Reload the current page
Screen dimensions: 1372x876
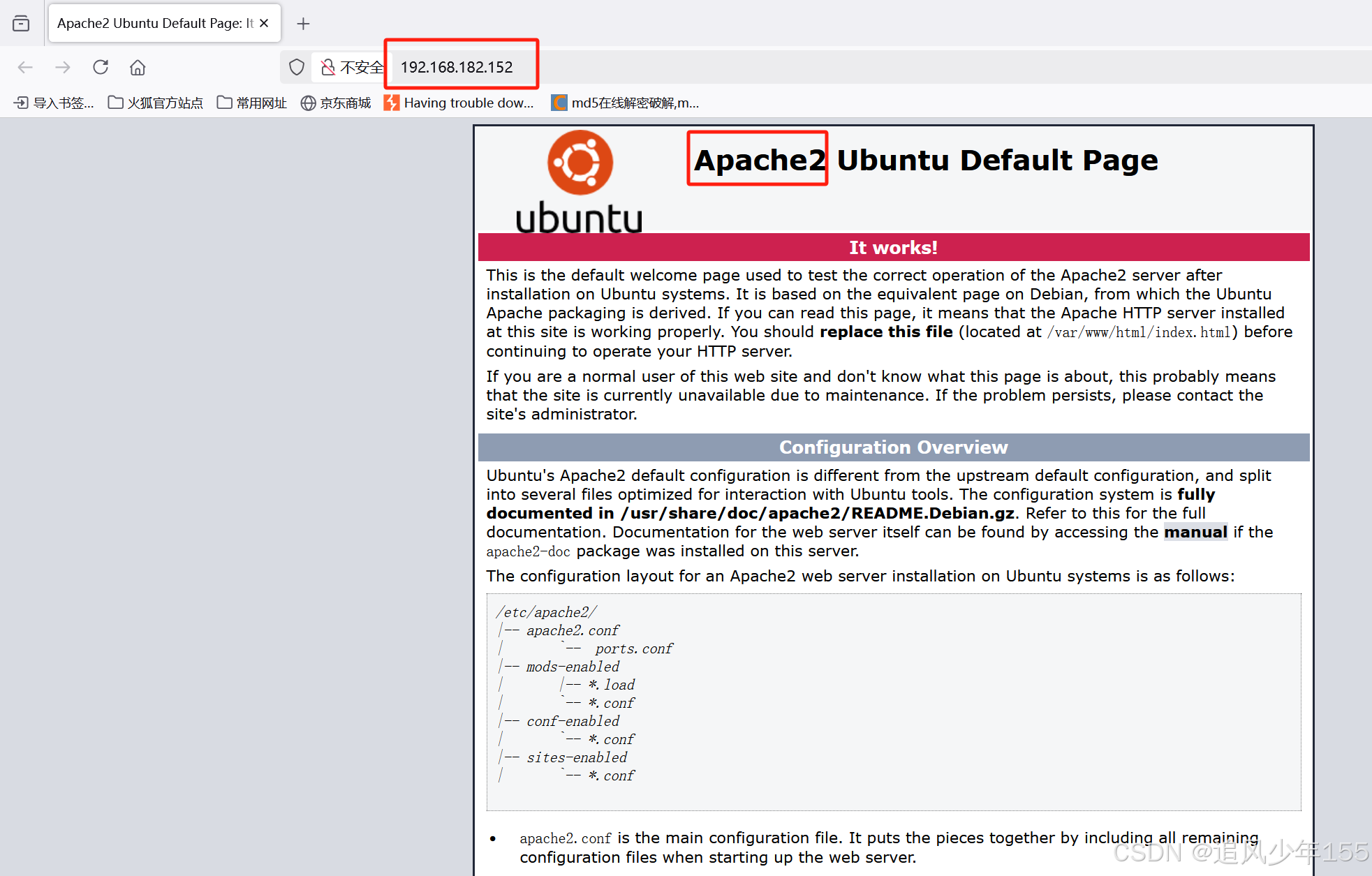[x=101, y=67]
